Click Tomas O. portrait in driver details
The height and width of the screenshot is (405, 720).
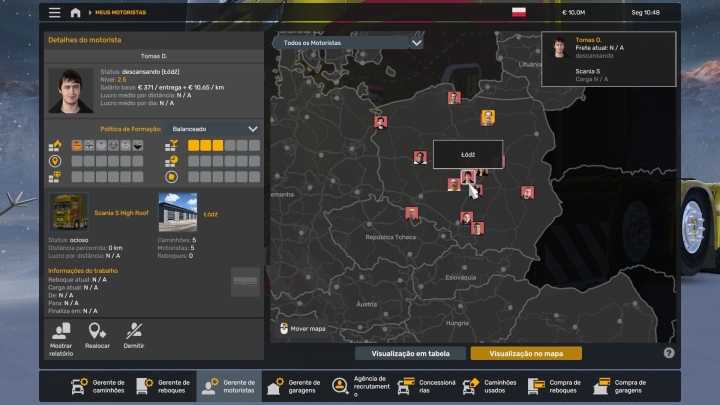71,90
